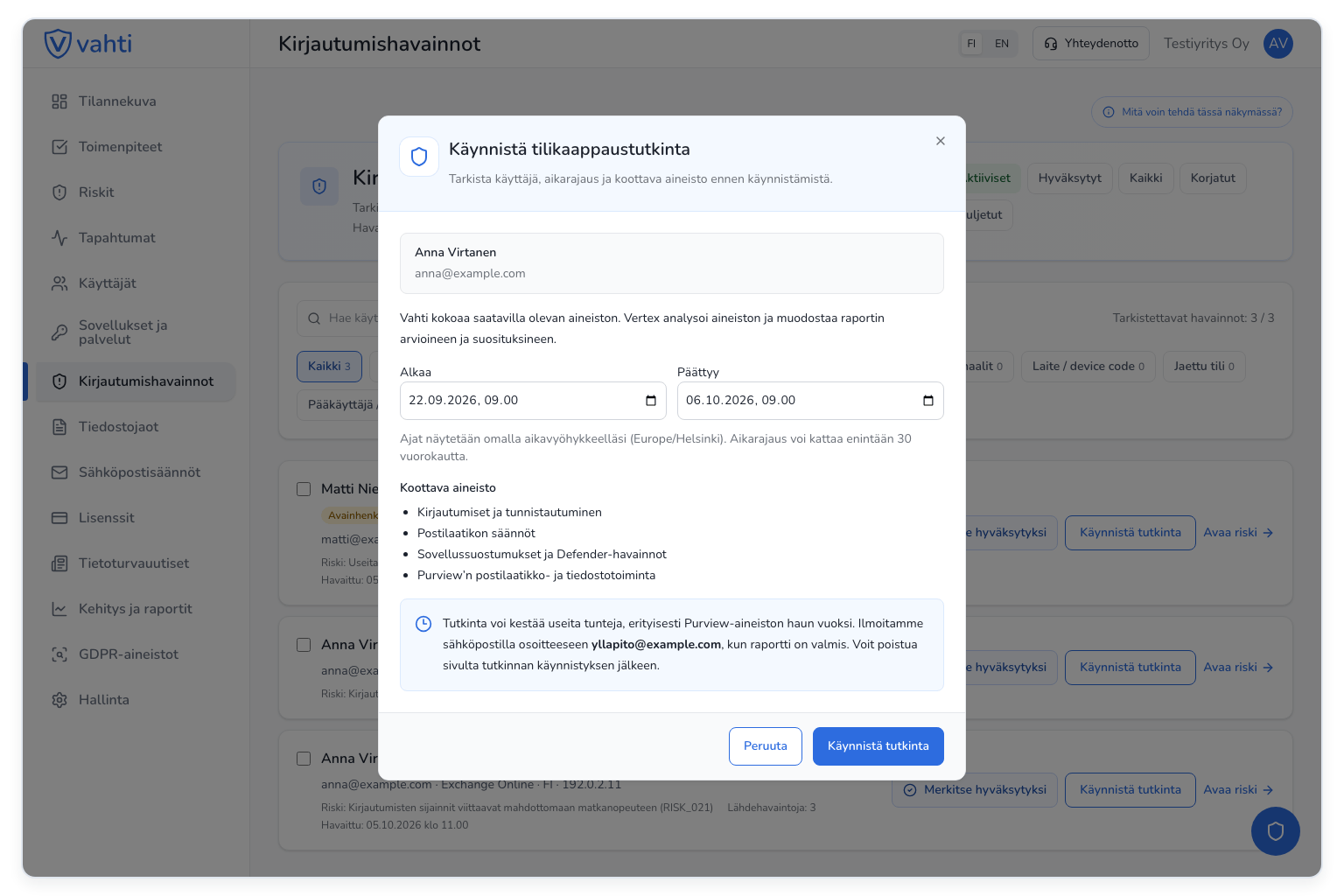
Task: Click Mitä voin tehdä tässä näkymässä help
Action: [1192, 112]
